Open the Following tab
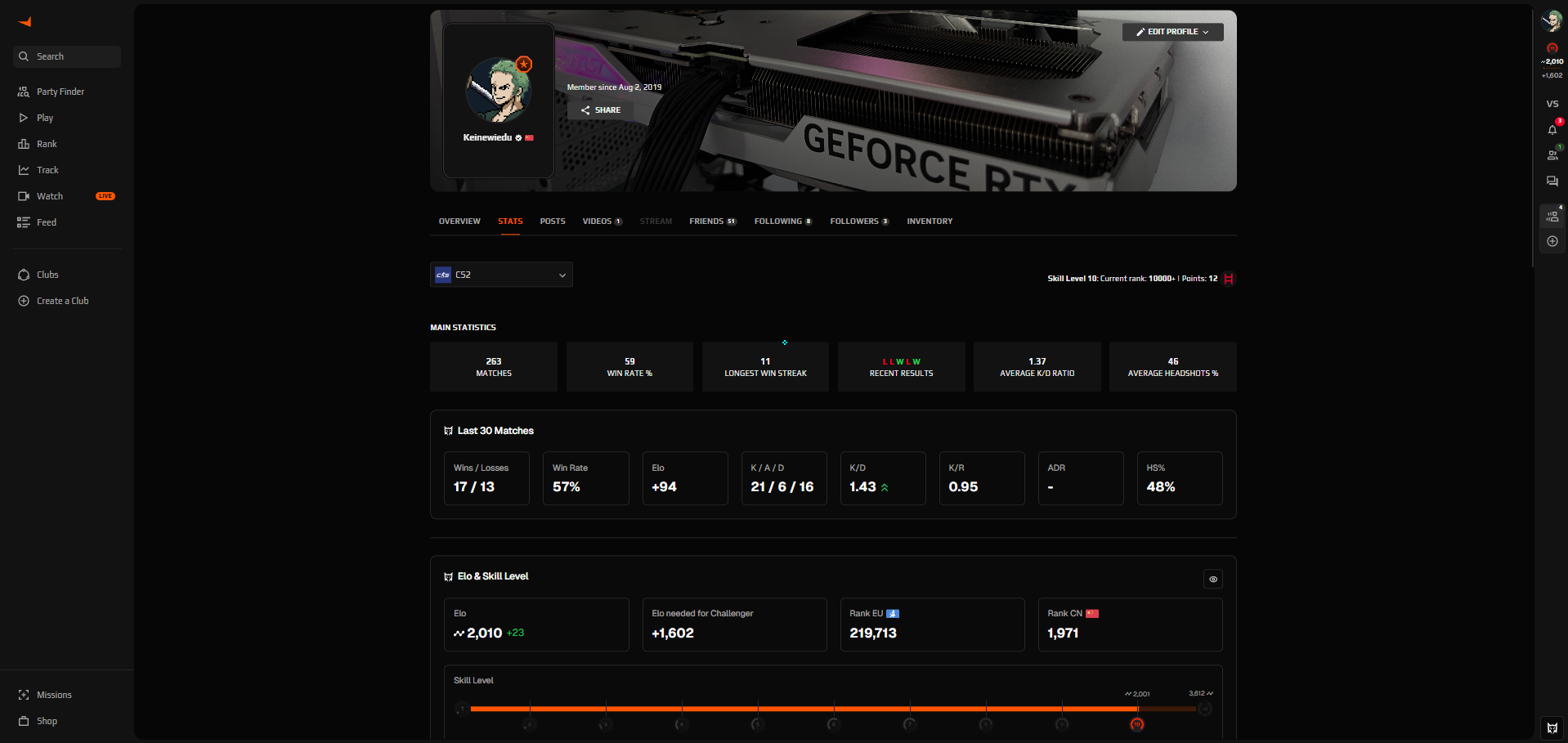This screenshot has width=1568, height=743. 783,222
